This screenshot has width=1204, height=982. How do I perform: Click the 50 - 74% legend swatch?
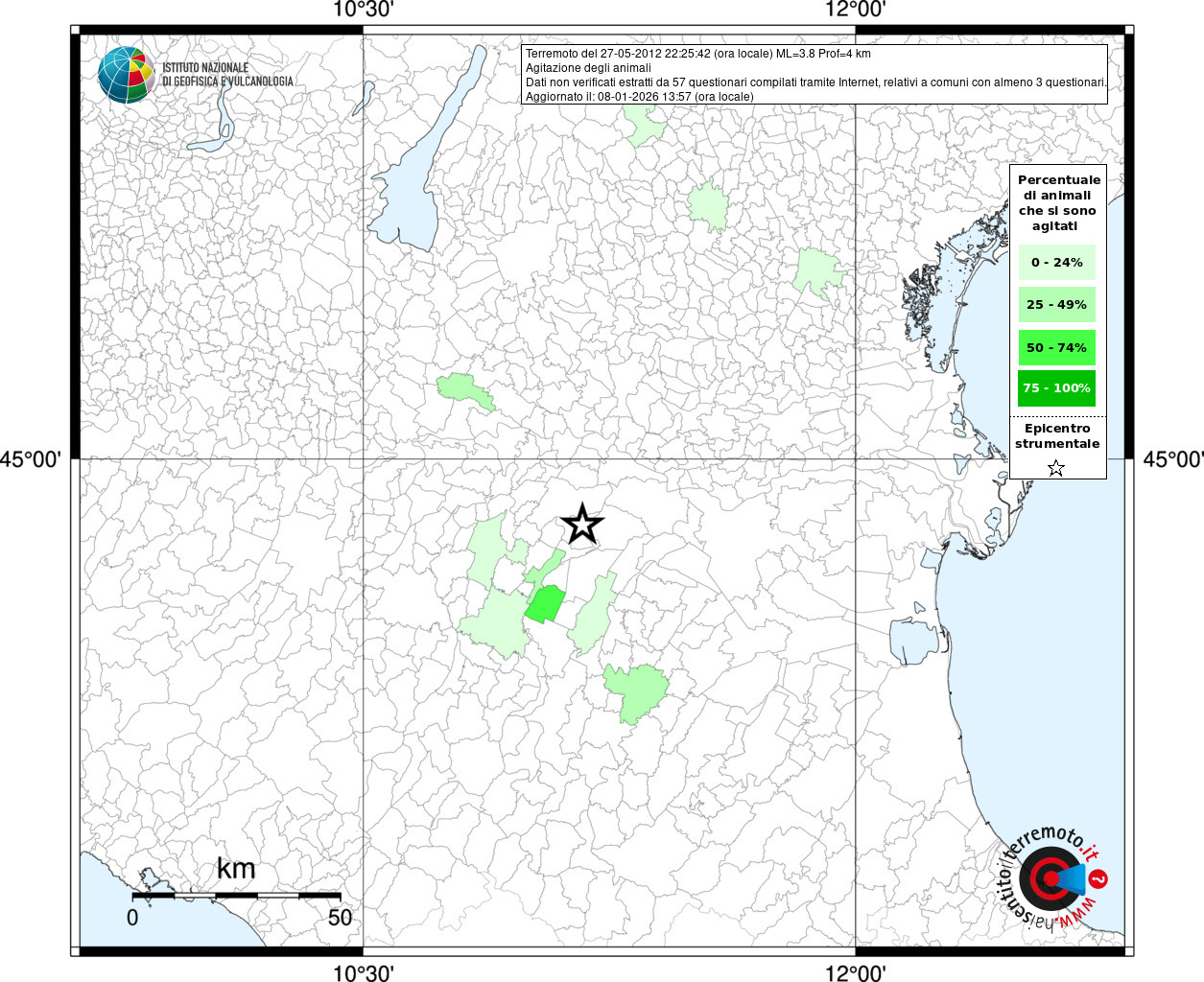pos(1057,347)
